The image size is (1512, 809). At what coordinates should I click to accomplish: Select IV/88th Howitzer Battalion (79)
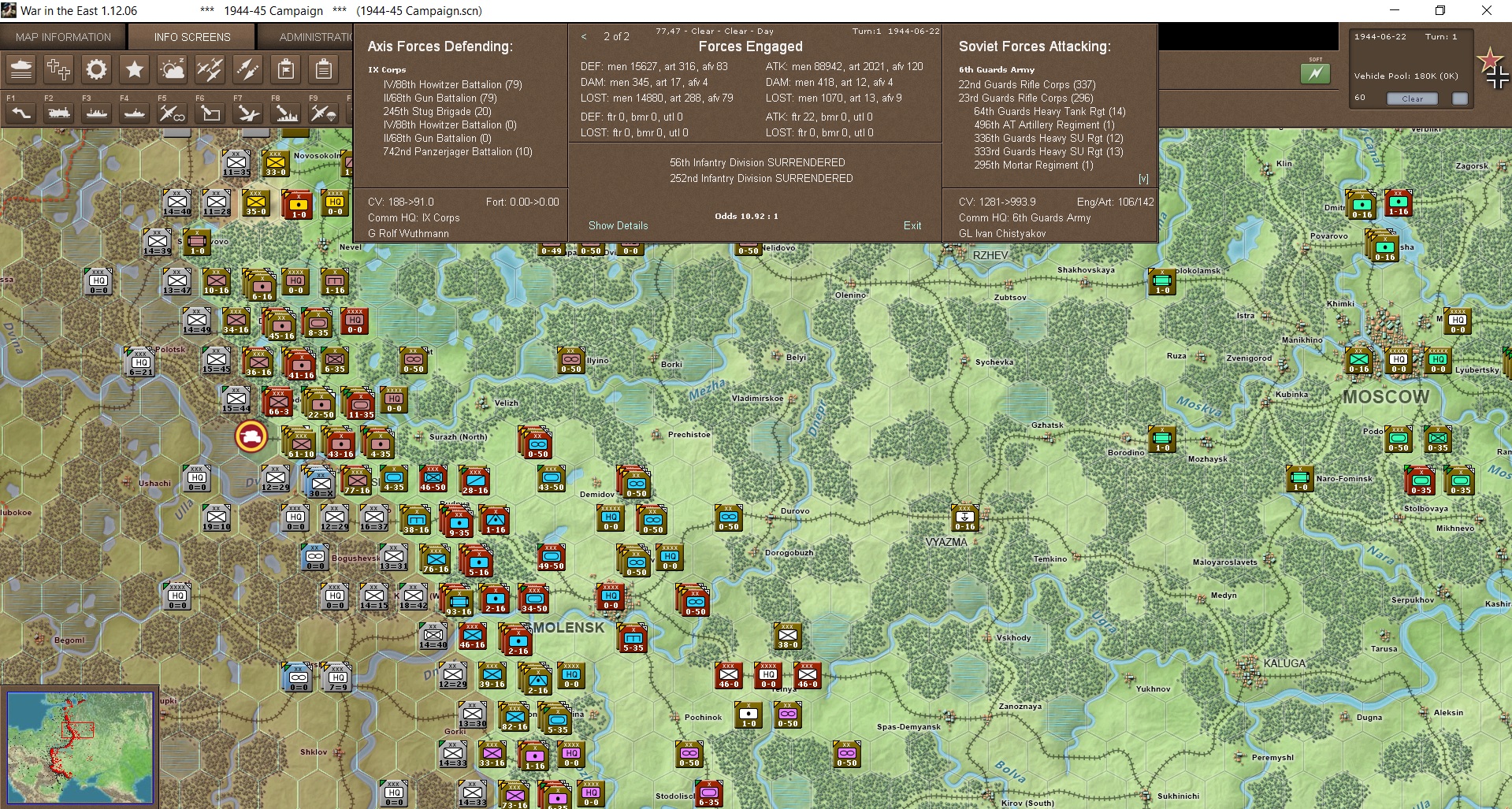click(x=453, y=84)
